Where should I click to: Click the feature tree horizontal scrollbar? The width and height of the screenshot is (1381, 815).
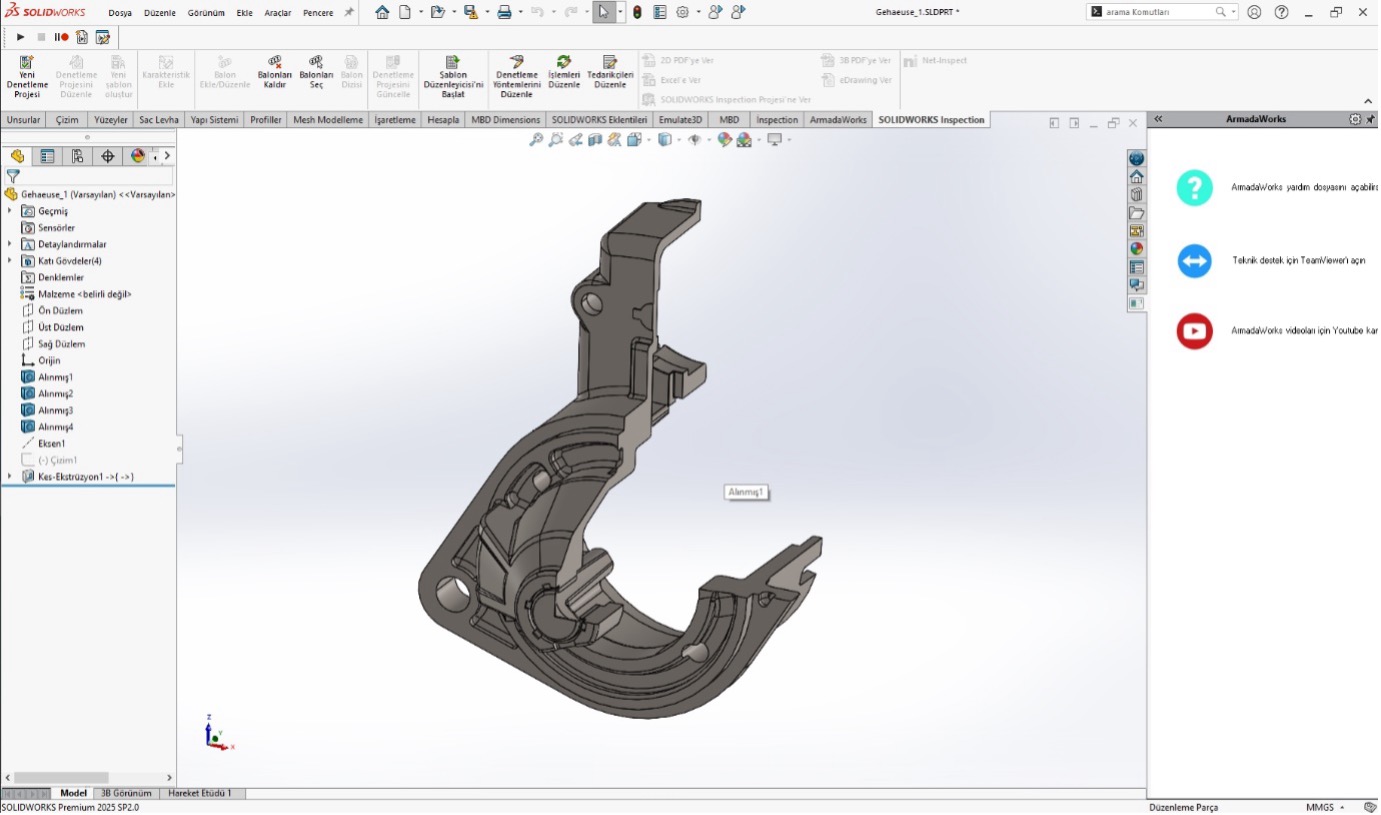61,778
